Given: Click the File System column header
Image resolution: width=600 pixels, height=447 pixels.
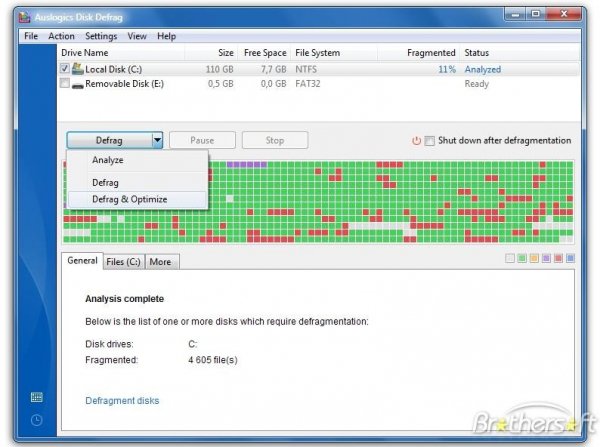Looking at the screenshot, I should pyautogui.click(x=334, y=53).
